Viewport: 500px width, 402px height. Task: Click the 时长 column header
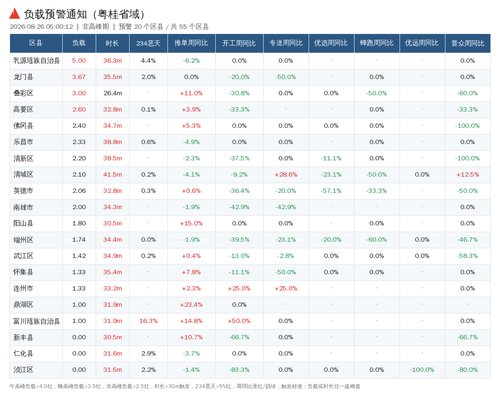click(x=112, y=43)
